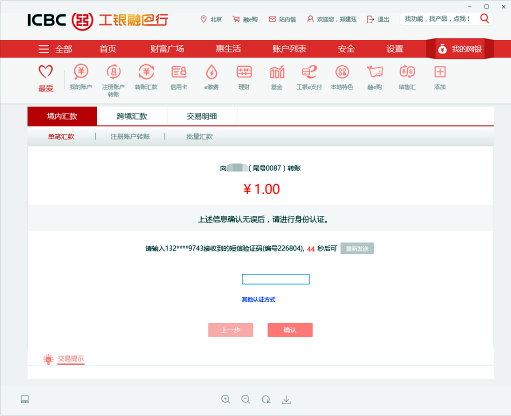Open 信用卡 credit card icon
The width and height of the screenshot is (511, 416).
[179, 72]
